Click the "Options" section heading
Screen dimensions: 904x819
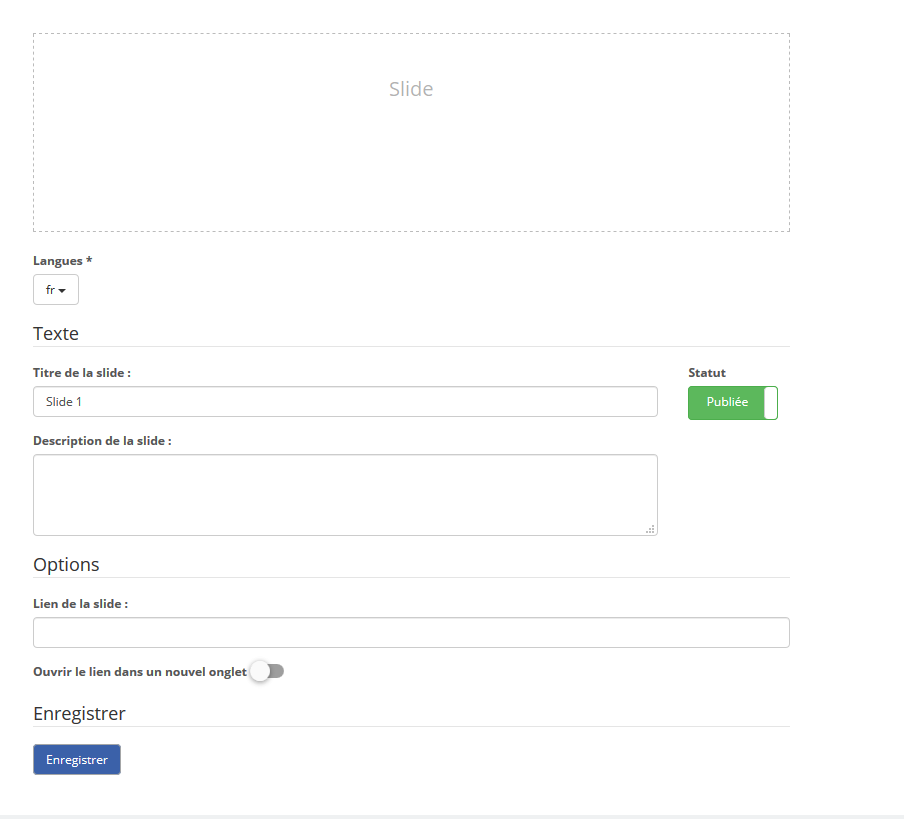[x=66, y=565]
